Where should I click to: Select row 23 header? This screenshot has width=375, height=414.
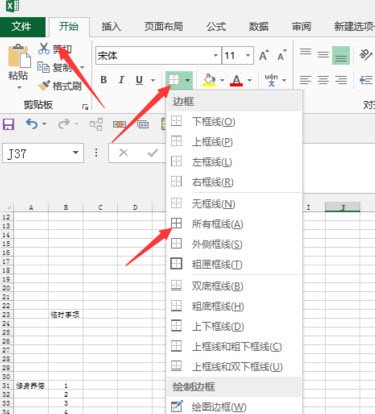click(x=6, y=314)
